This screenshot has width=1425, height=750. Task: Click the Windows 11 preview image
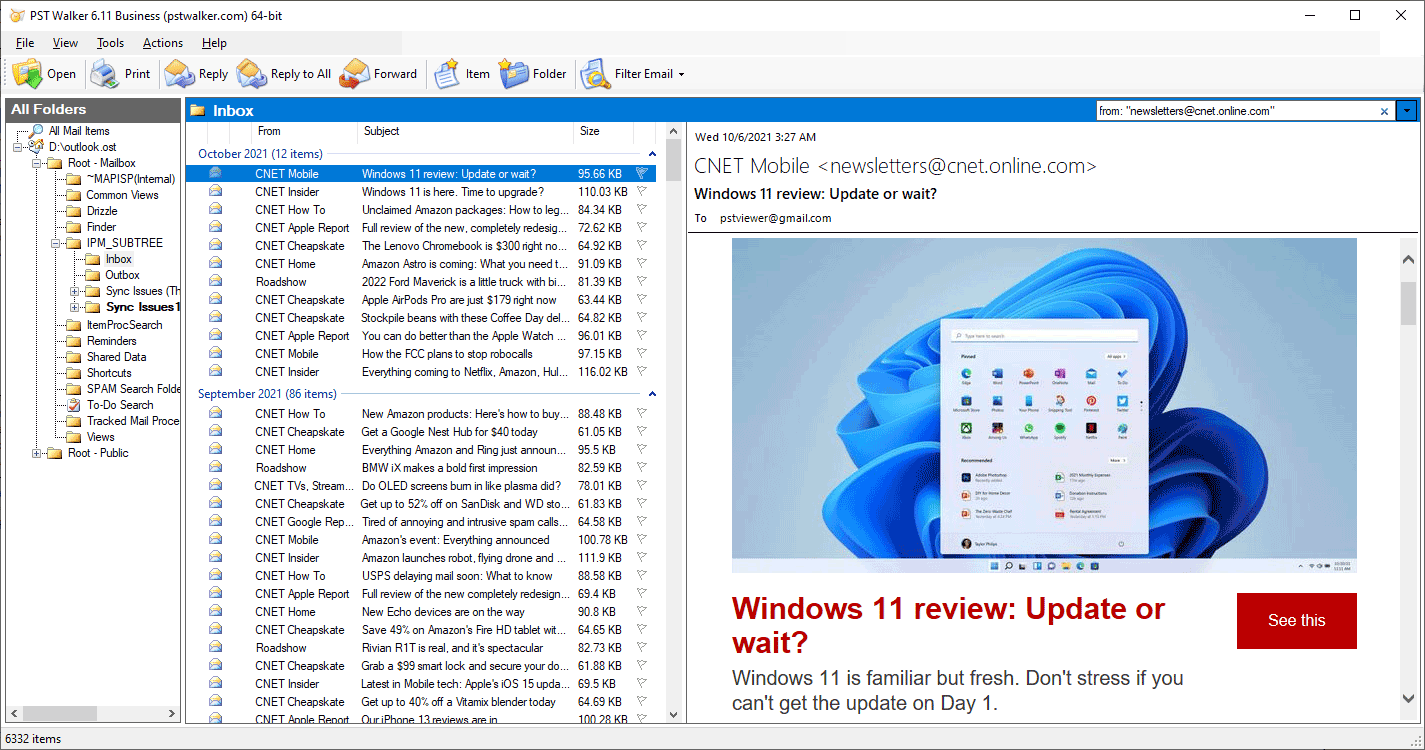[x=1044, y=405]
